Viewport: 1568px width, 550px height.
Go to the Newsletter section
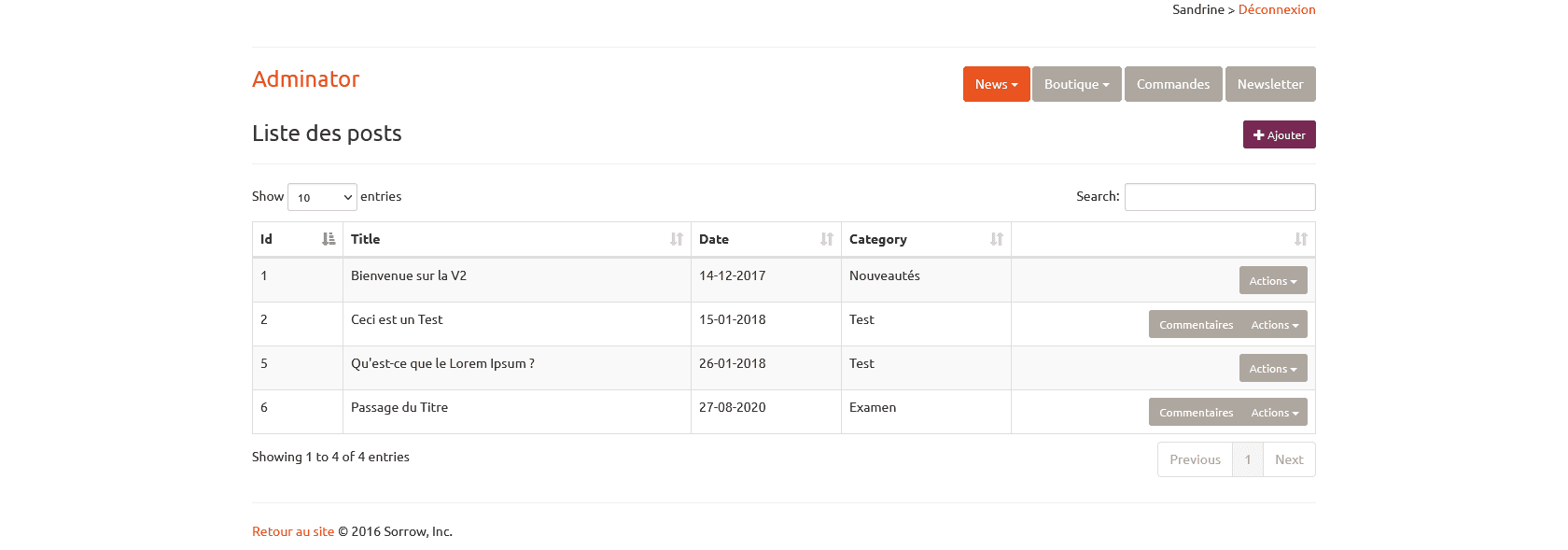[x=1270, y=84]
